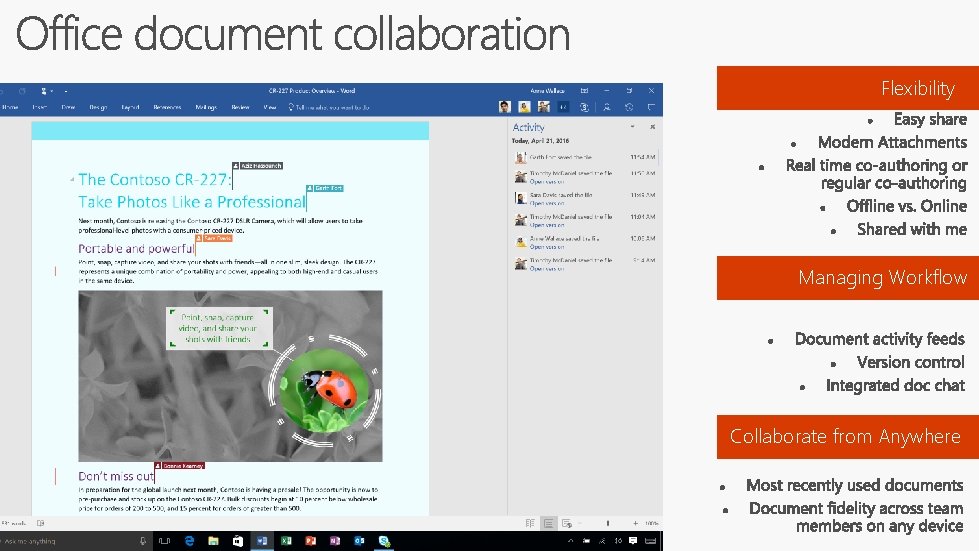Launch Excel from the taskbar
979x551 pixels.
point(287,541)
